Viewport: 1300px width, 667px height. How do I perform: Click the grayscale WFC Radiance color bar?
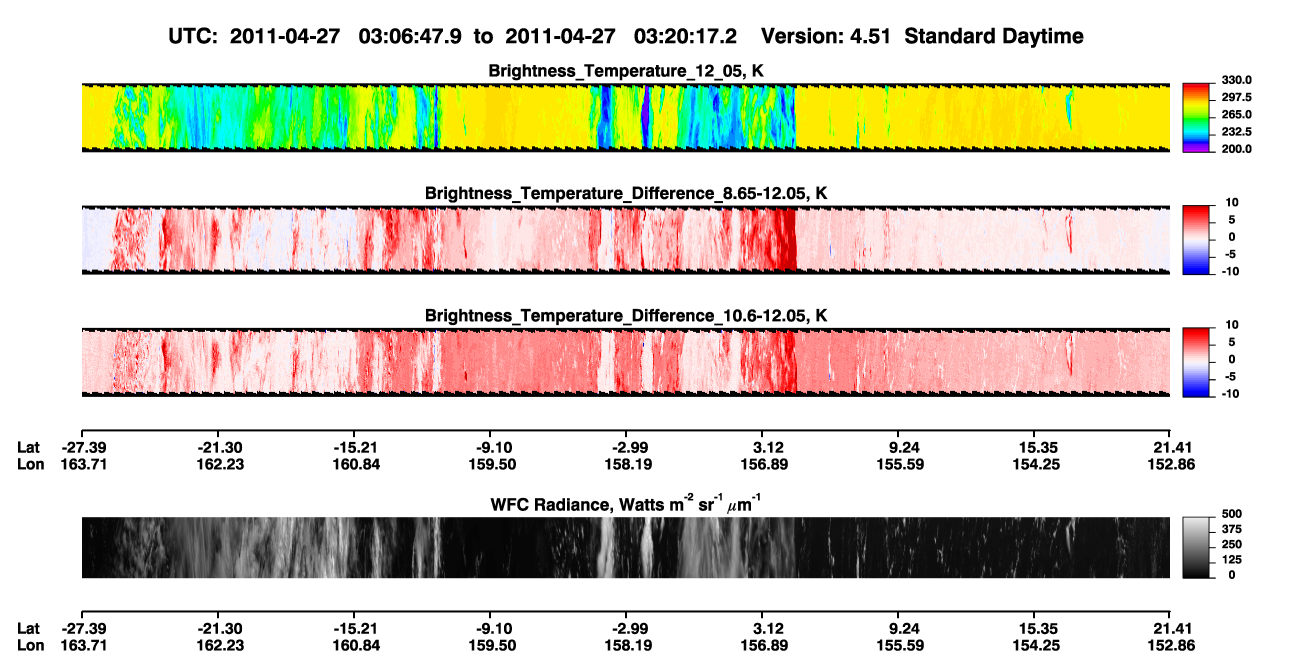point(1196,547)
